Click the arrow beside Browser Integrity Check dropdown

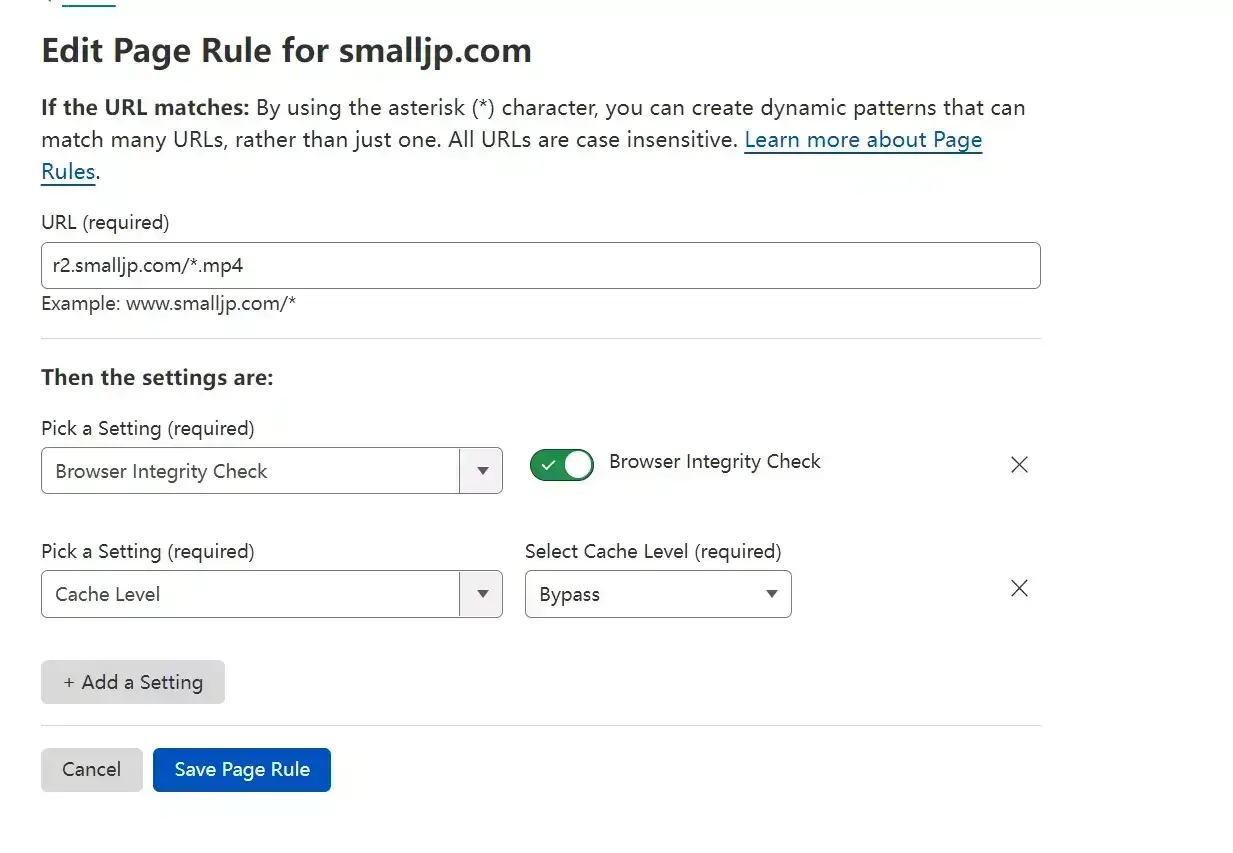(x=482, y=471)
